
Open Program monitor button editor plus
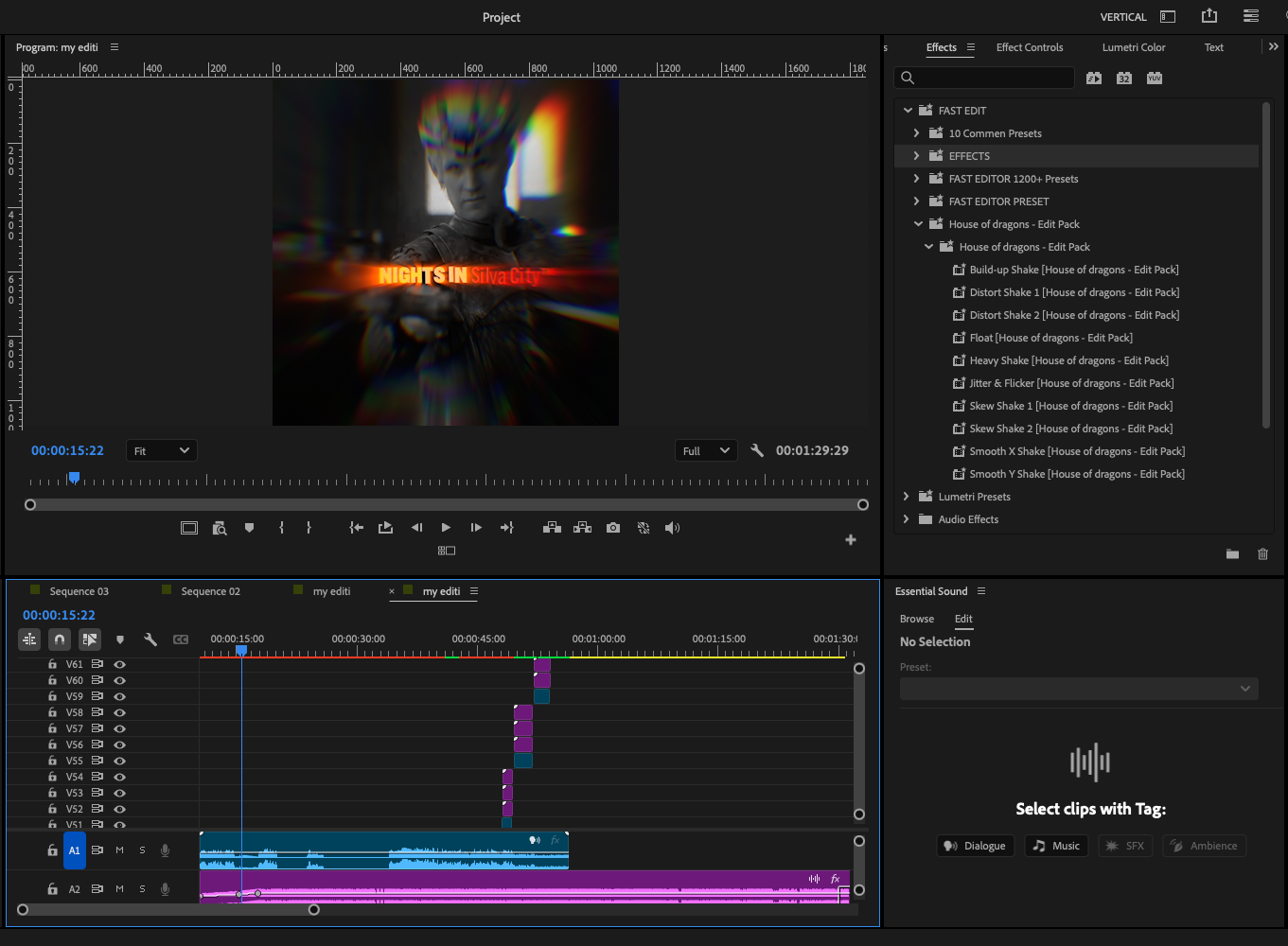pos(851,539)
